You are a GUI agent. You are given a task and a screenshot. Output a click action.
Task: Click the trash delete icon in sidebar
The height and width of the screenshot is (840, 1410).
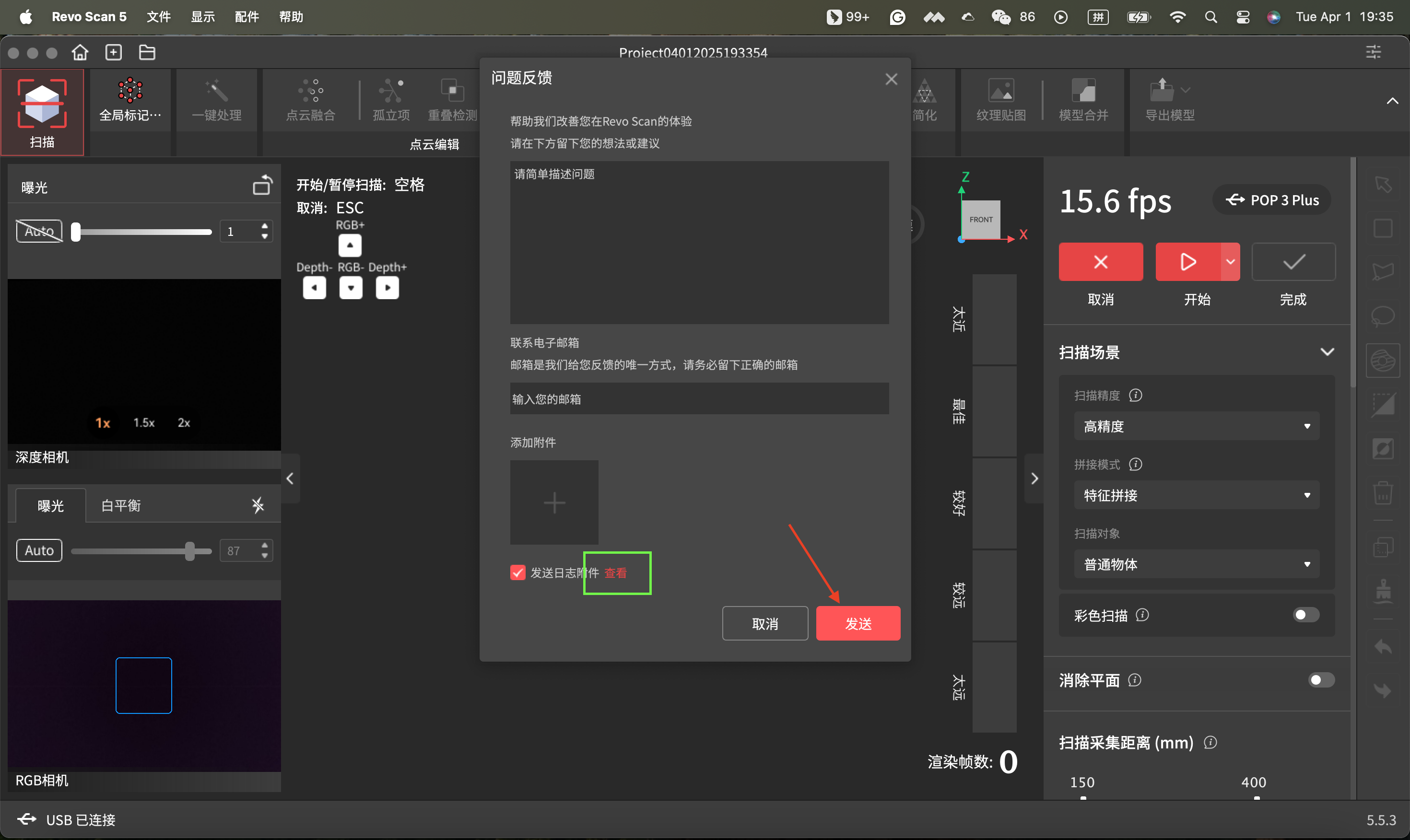(x=1383, y=492)
